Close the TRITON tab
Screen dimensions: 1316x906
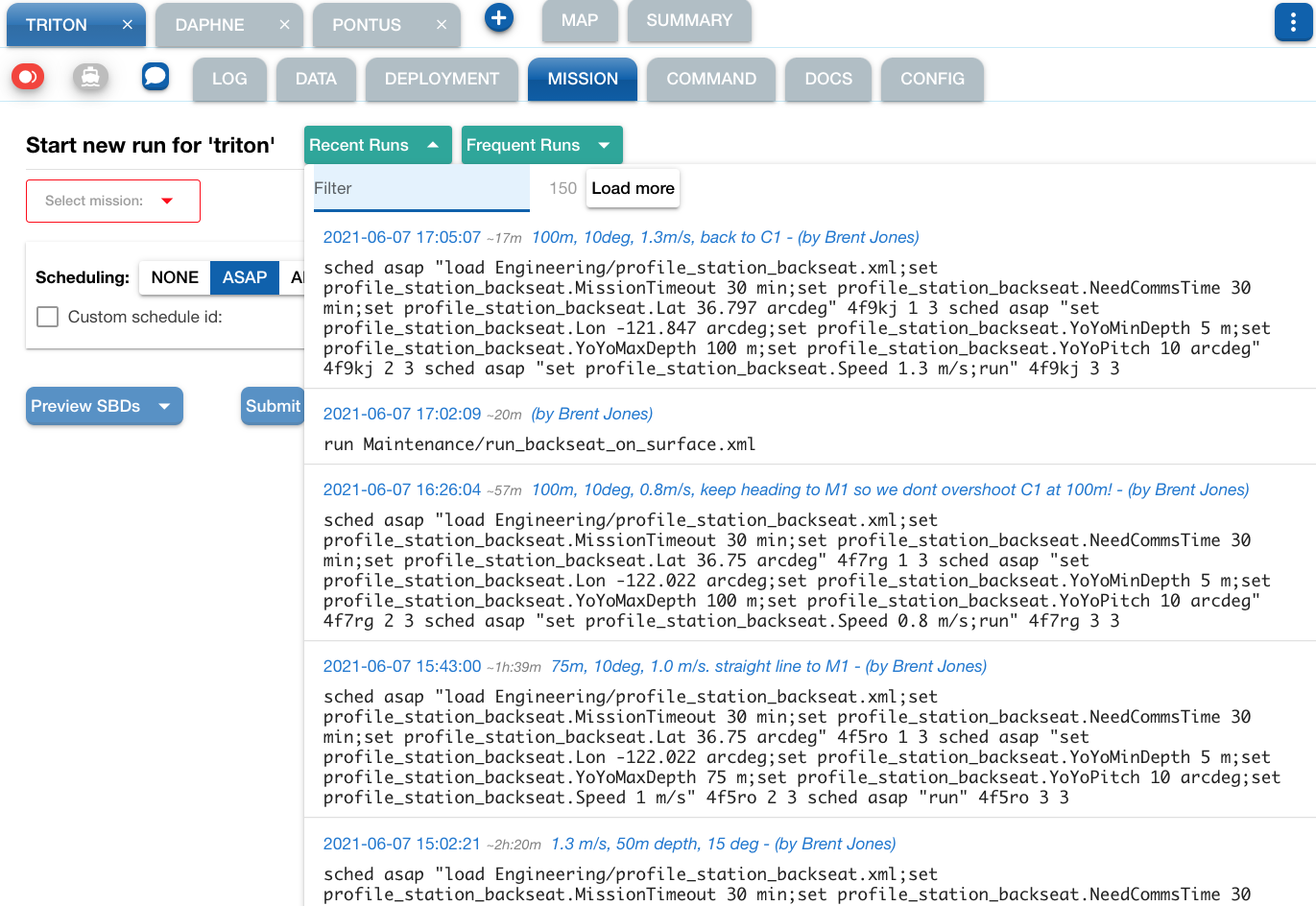127,25
